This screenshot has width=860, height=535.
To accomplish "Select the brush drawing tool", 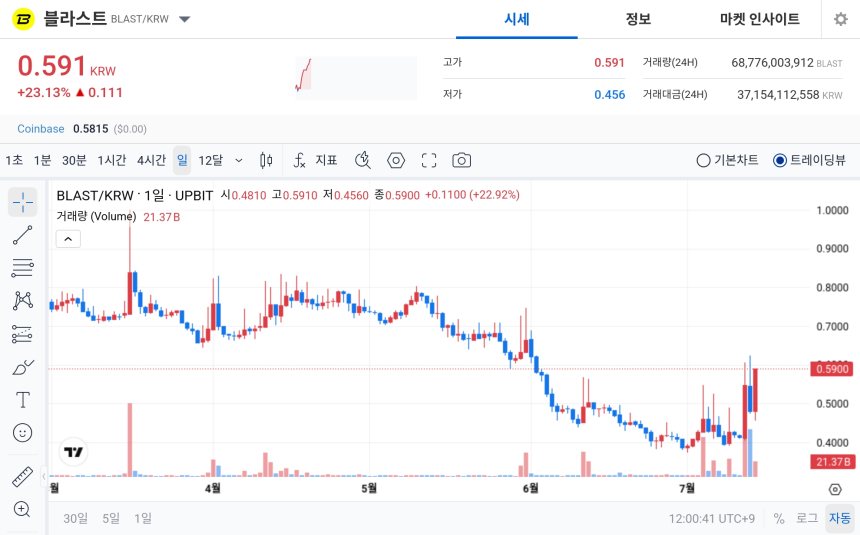I will pos(22,367).
